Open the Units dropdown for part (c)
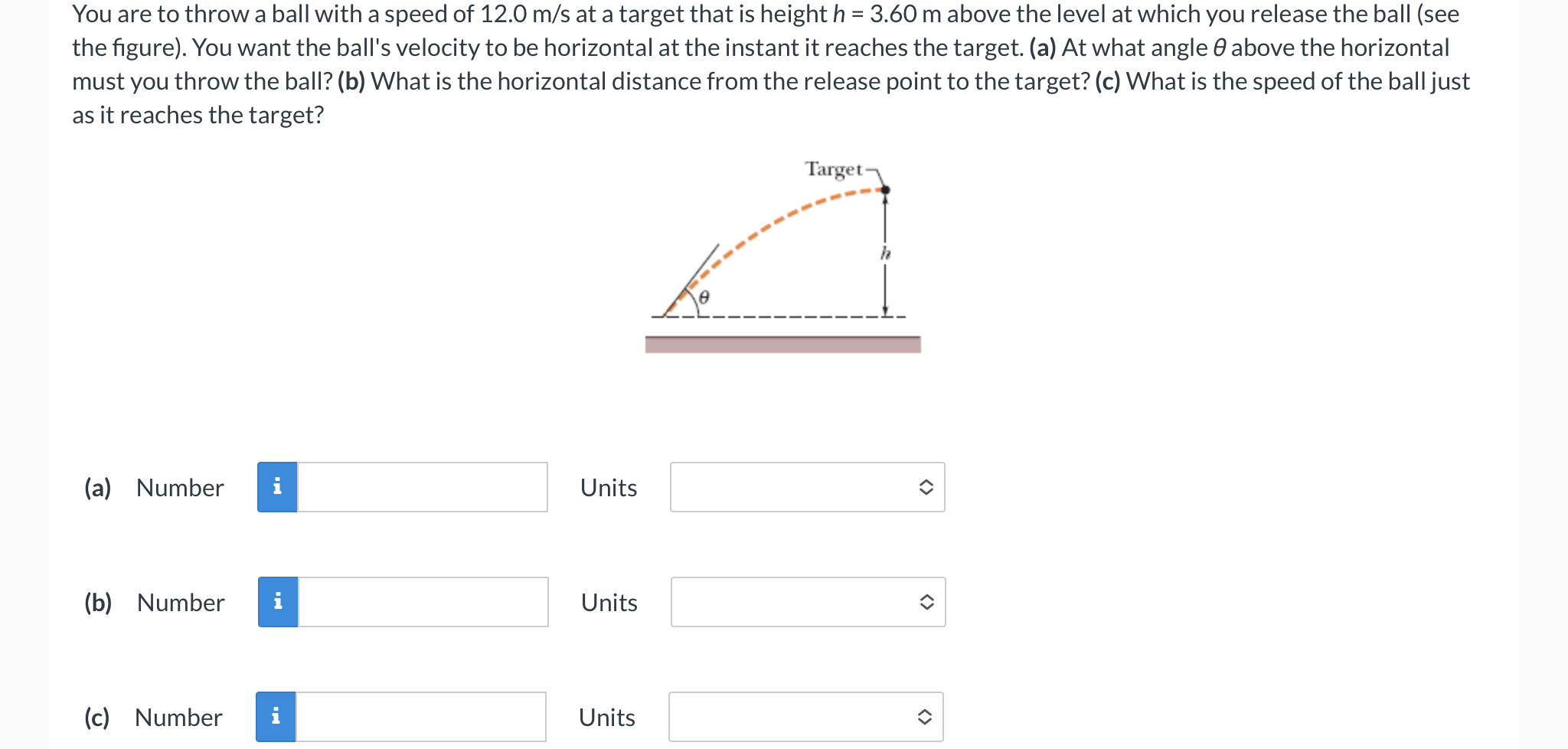Viewport: 1568px width, 749px height. pos(806,717)
